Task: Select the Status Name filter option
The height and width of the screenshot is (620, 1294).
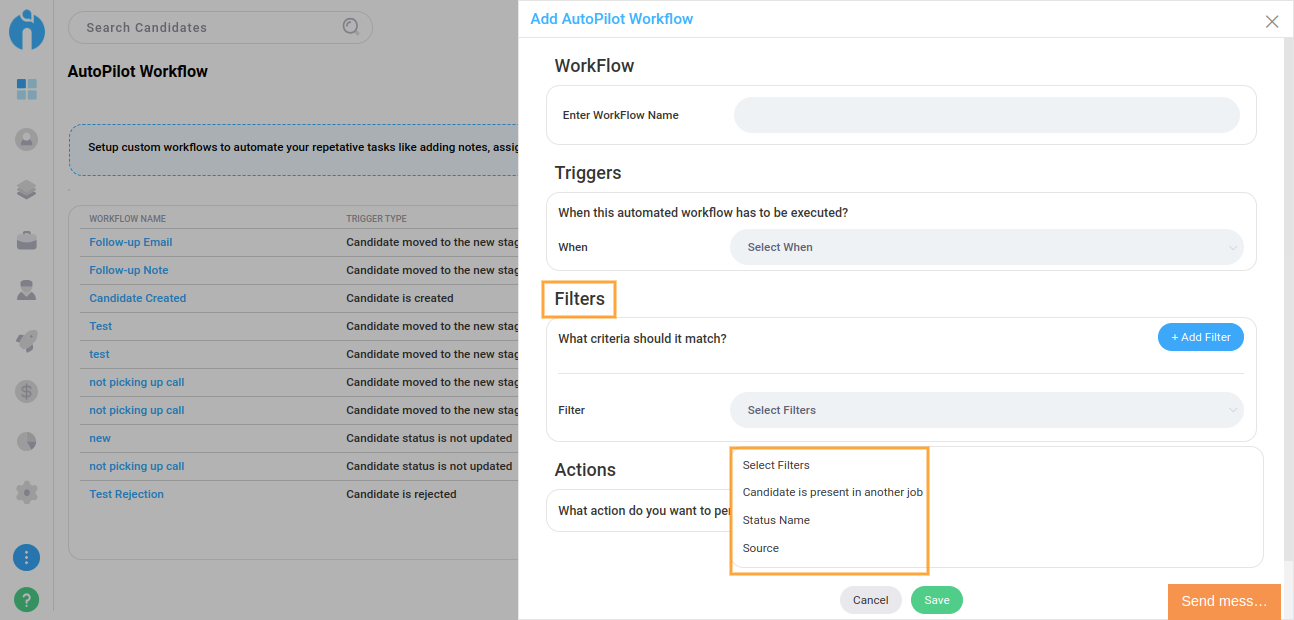Action: pyautogui.click(x=776, y=520)
